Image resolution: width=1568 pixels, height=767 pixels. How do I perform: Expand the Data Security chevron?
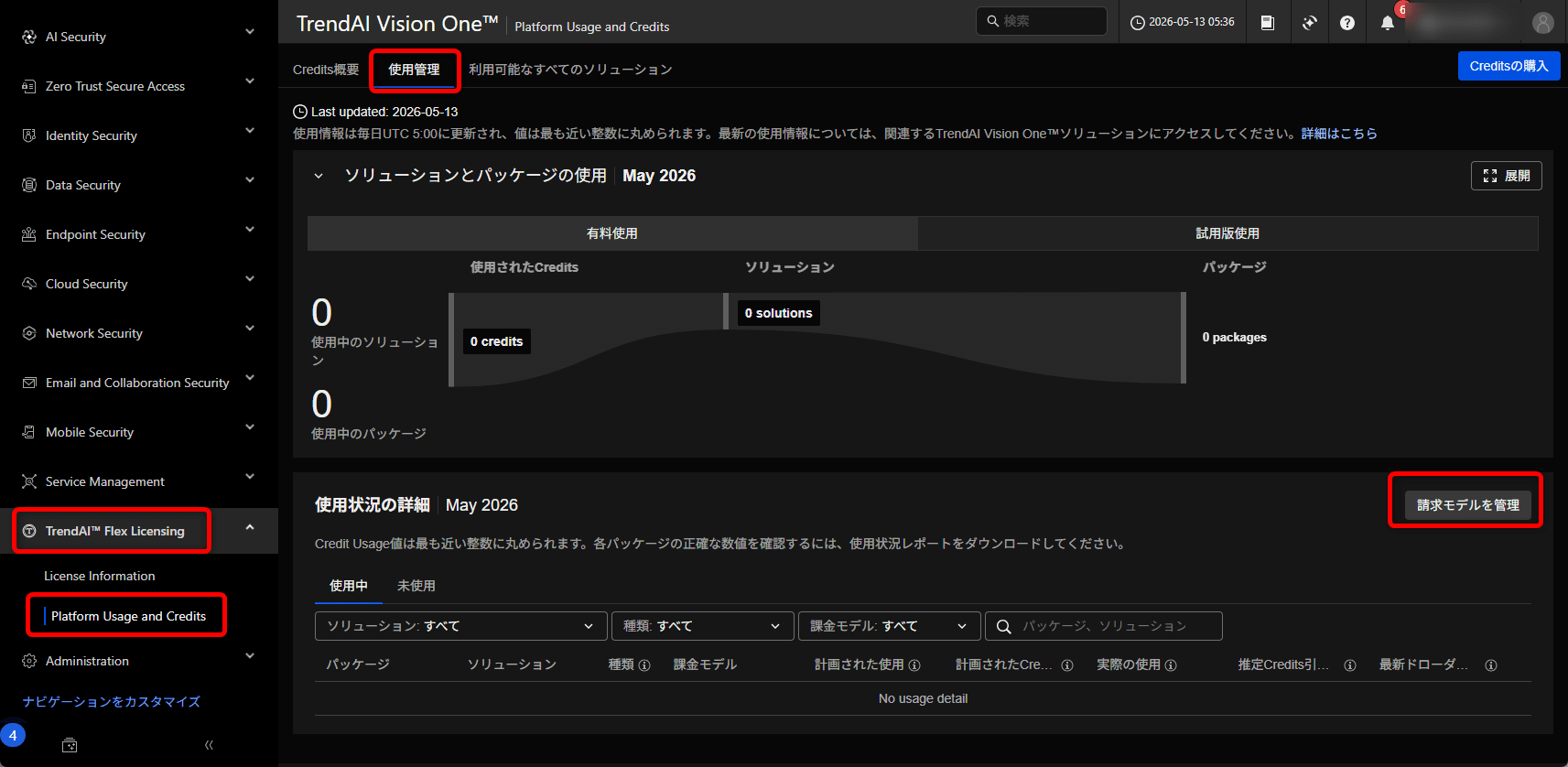coord(250,180)
